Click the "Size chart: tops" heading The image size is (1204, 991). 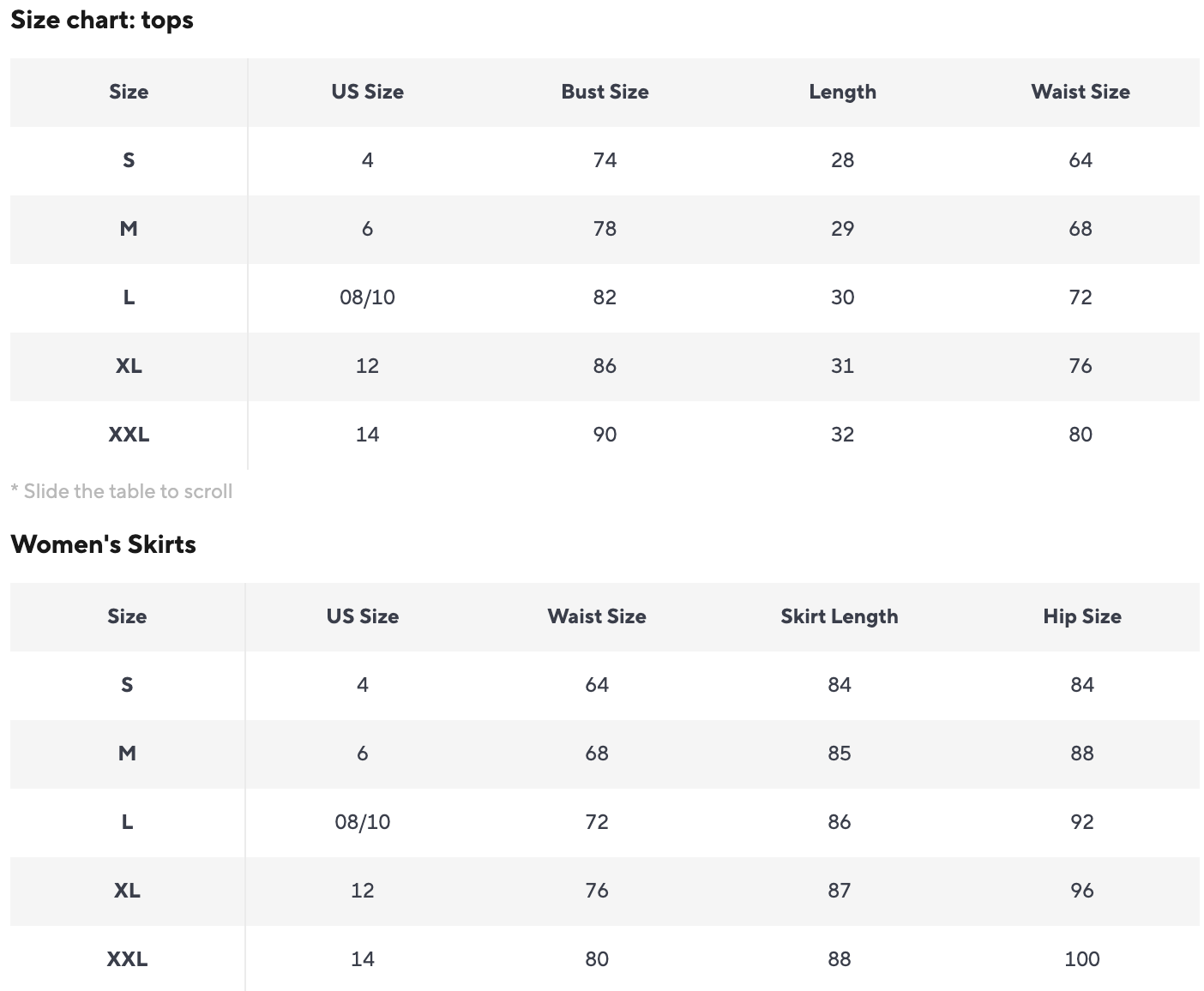point(102,20)
